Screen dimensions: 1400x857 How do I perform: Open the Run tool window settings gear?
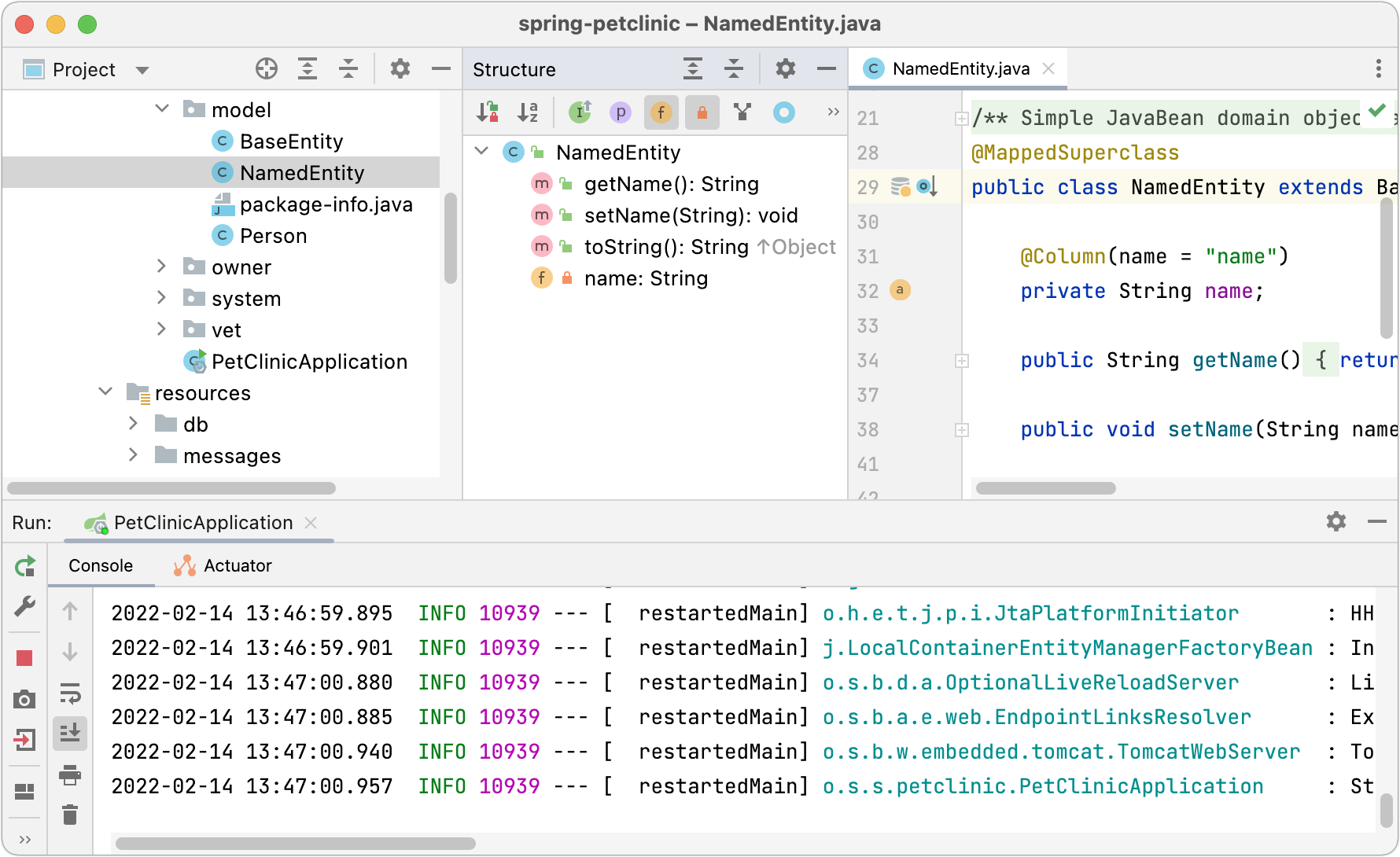pyautogui.click(x=1336, y=521)
